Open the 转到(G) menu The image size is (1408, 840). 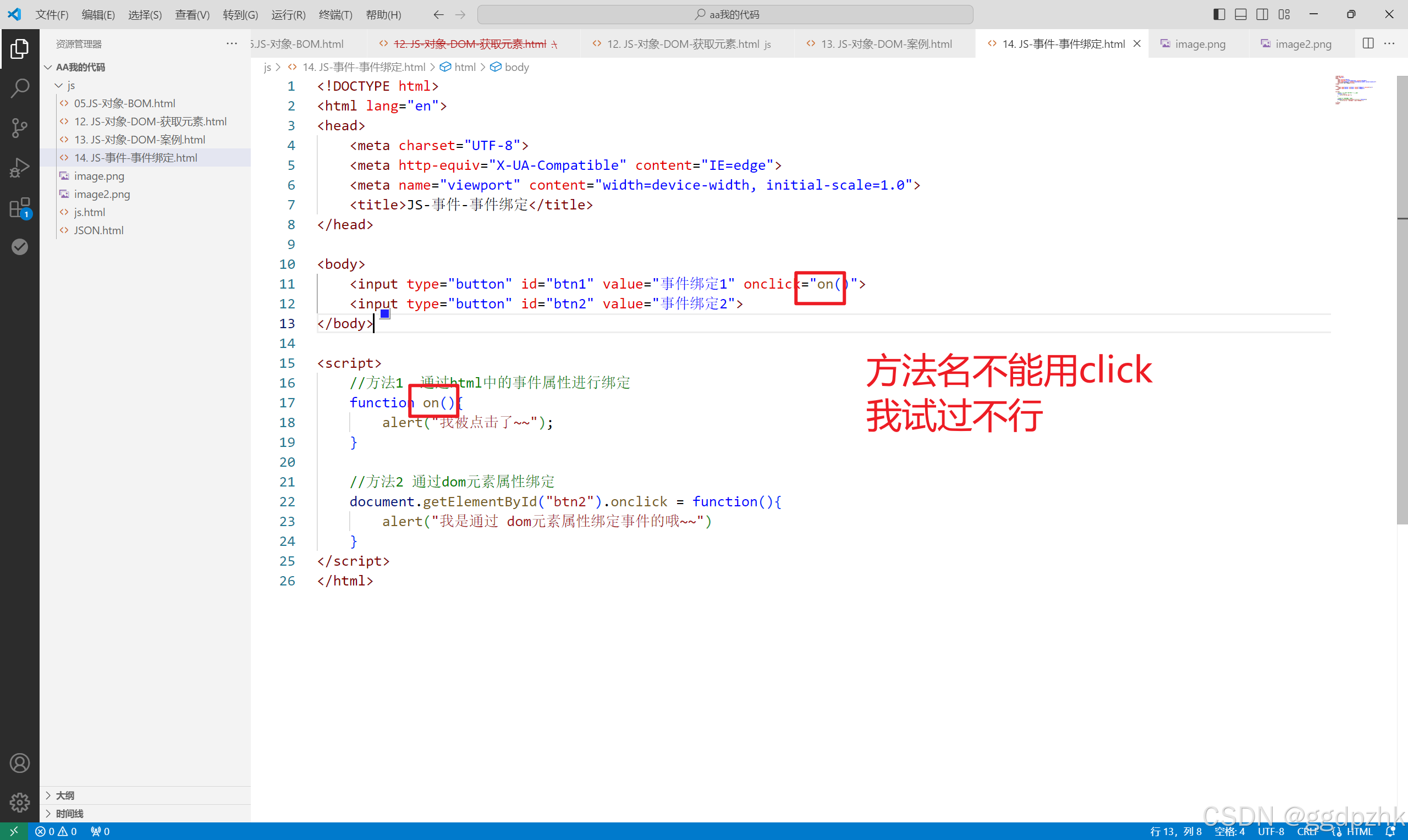[240, 15]
